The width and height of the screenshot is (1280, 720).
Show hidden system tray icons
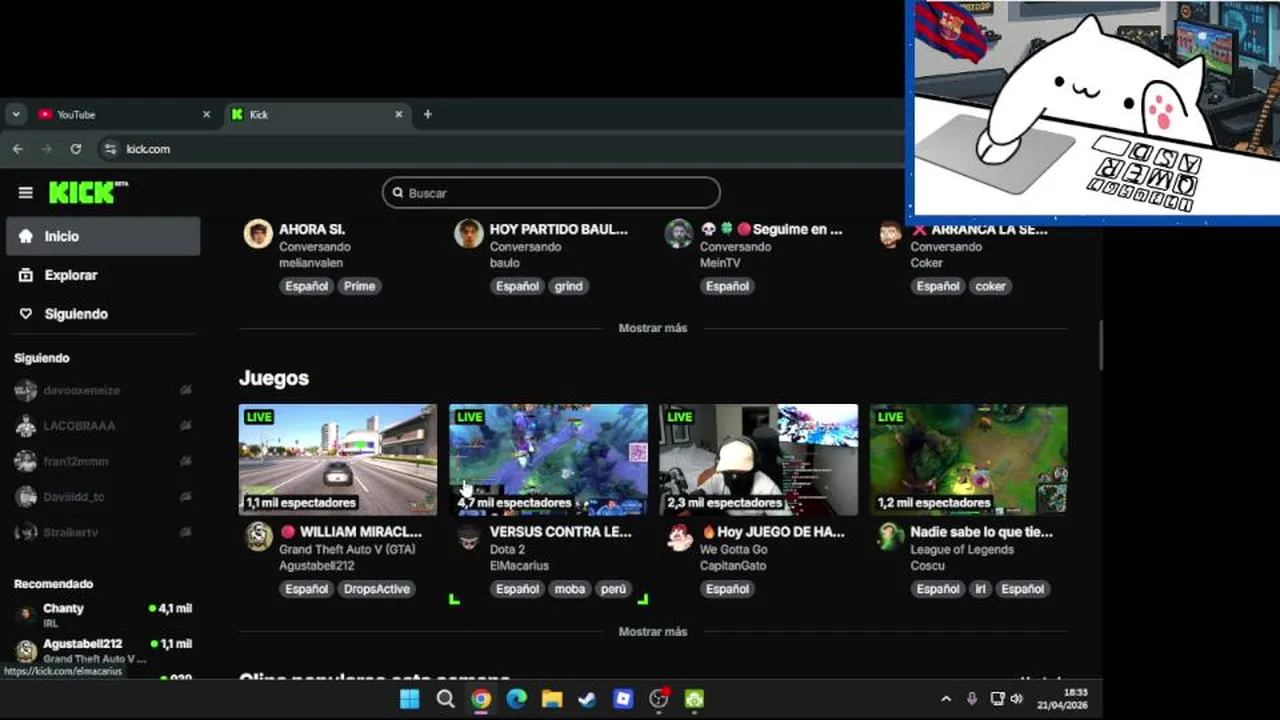(x=946, y=699)
